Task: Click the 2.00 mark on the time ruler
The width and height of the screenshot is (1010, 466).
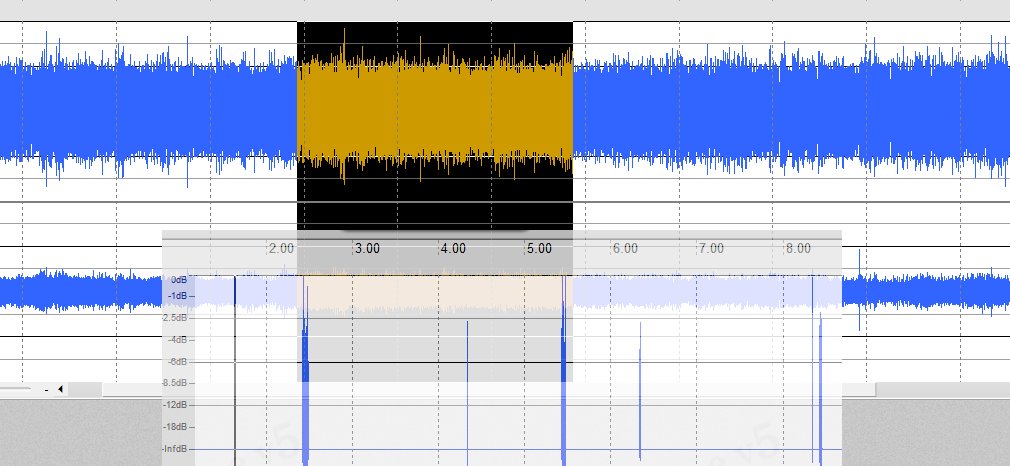Action: pyautogui.click(x=281, y=248)
